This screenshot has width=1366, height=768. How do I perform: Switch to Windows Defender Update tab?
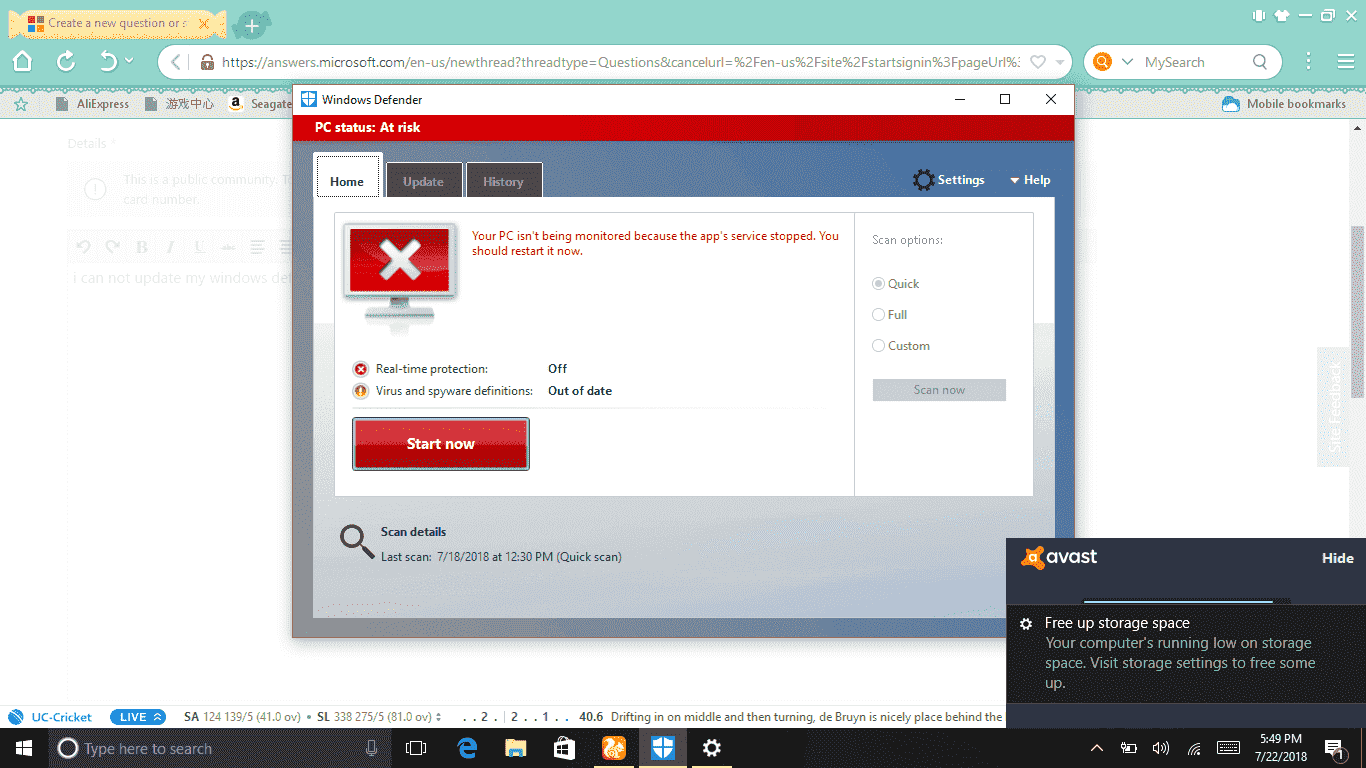[423, 181]
